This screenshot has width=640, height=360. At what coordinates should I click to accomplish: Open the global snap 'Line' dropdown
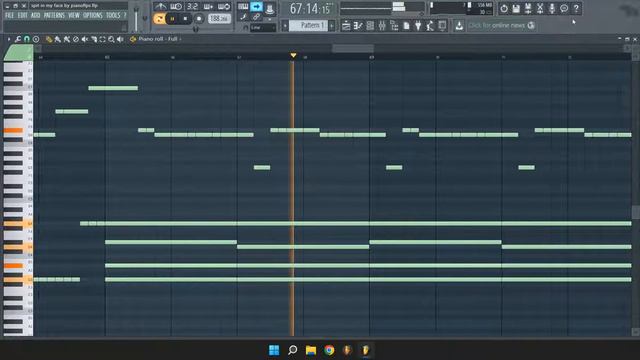pyautogui.click(x=263, y=28)
